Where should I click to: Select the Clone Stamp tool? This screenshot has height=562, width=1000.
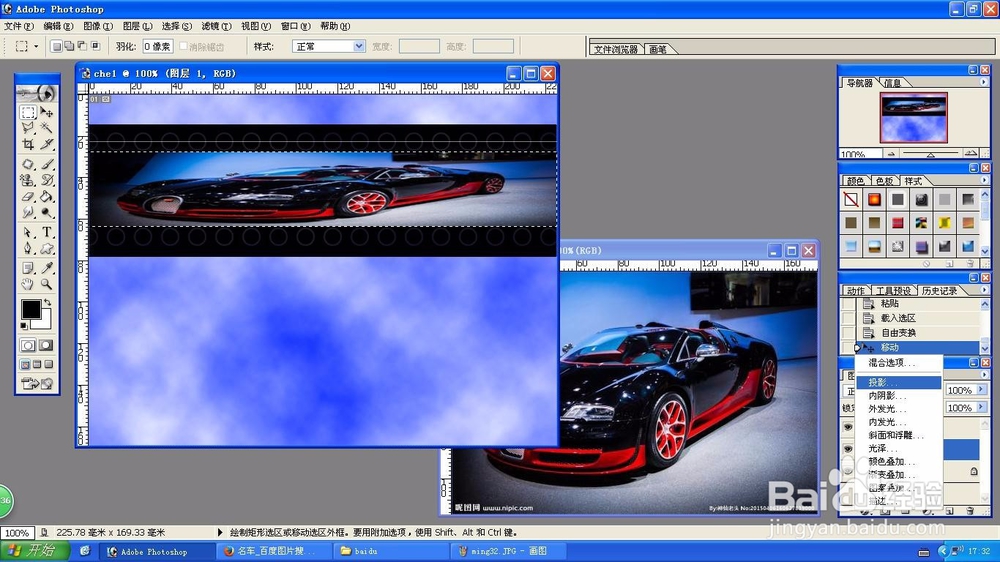(x=28, y=180)
